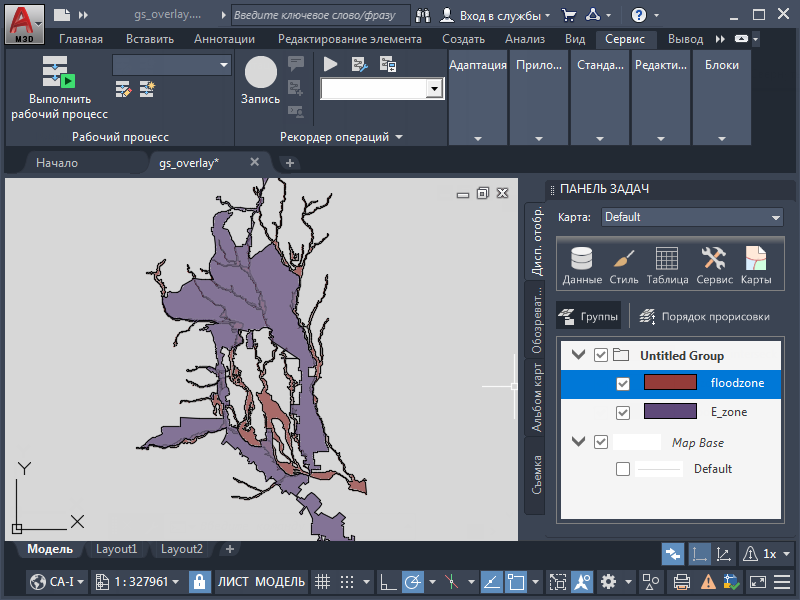Click the Группы button

(589, 317)
